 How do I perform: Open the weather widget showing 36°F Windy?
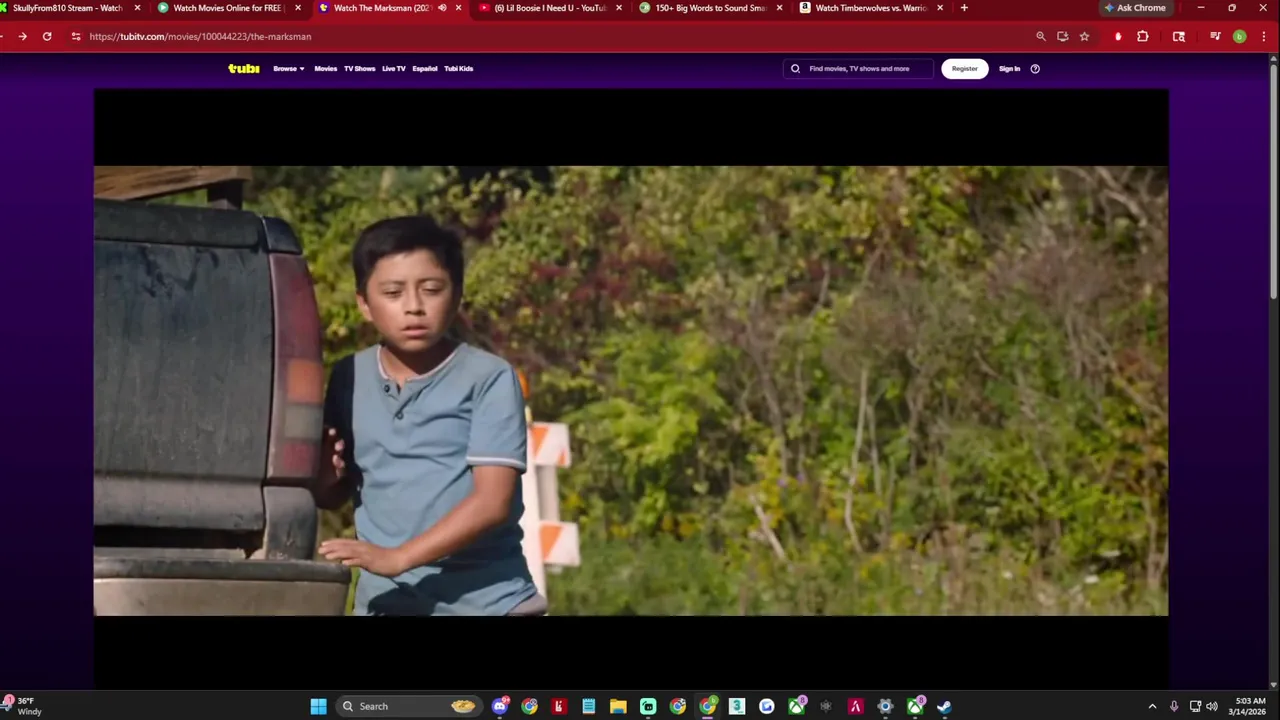[x=22, y=706]
